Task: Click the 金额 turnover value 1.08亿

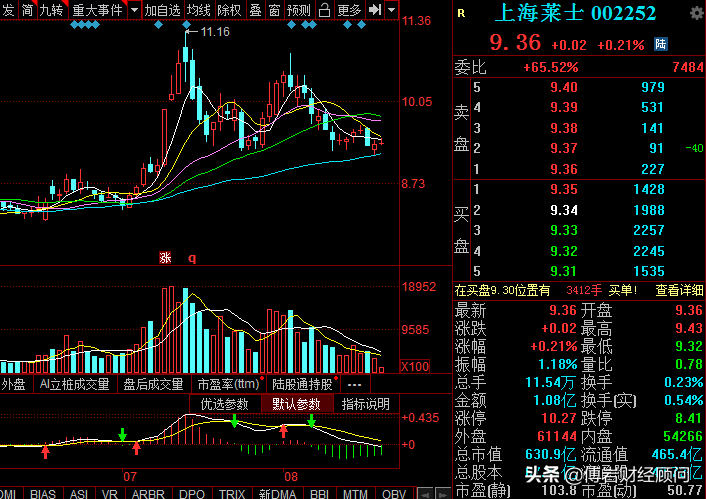Action: (555, 400)
